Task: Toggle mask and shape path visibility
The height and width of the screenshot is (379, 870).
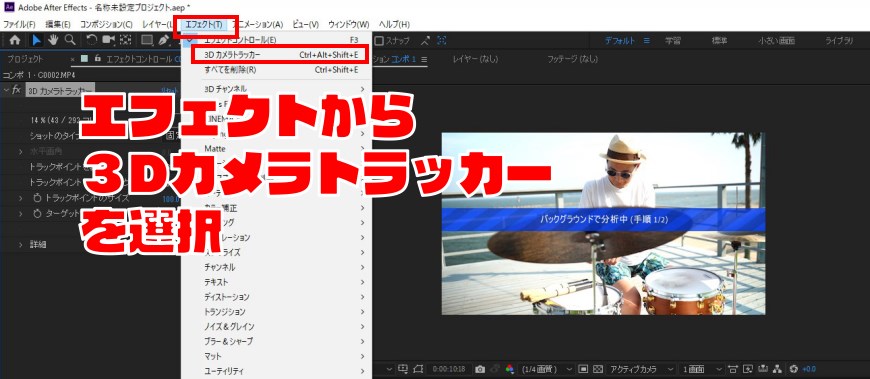Action: pos(419,369)
